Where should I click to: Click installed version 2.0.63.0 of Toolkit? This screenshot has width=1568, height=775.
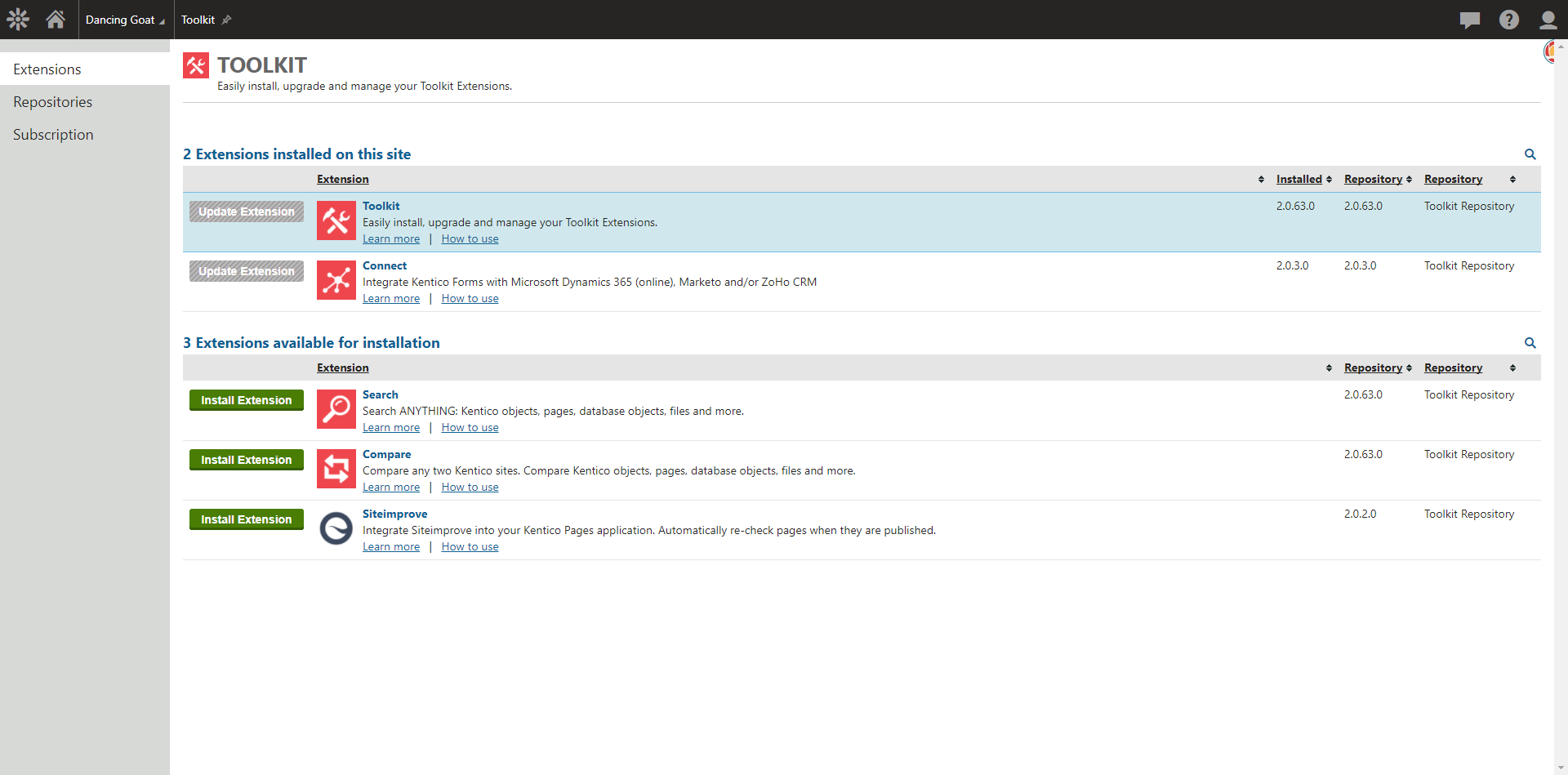pos(1295,206)
